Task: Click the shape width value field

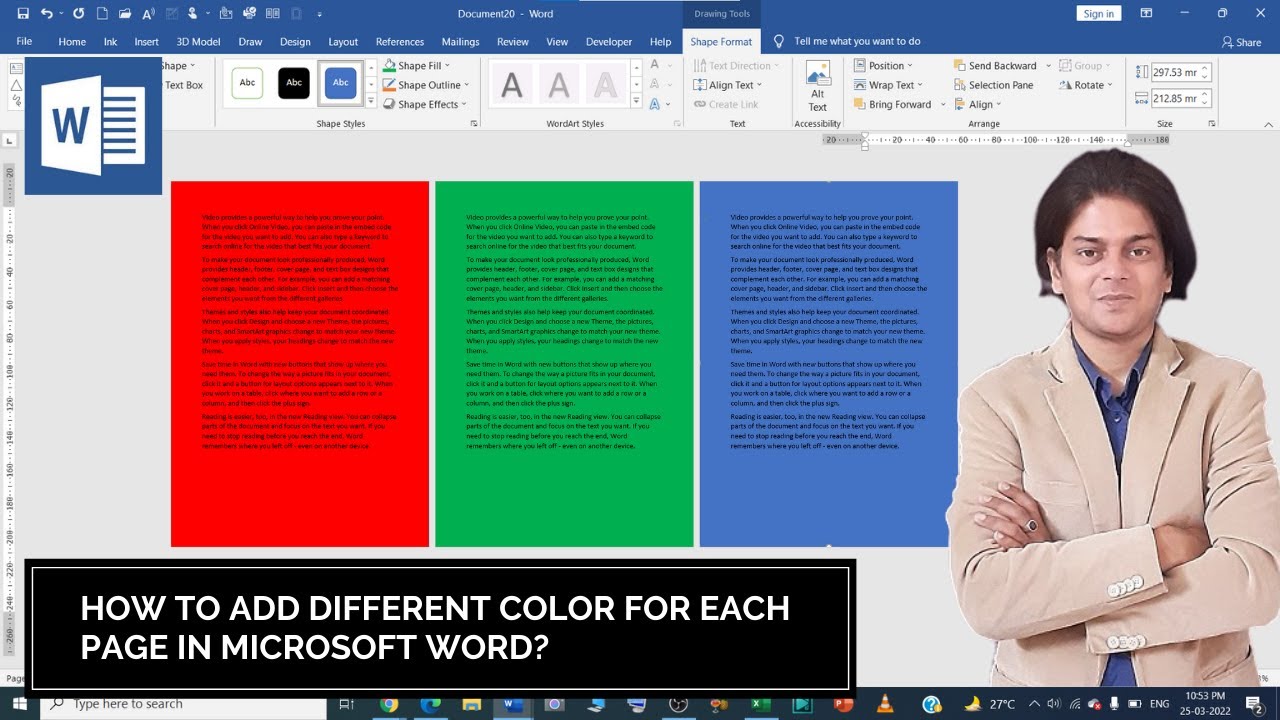Action: click(1175, 98)
